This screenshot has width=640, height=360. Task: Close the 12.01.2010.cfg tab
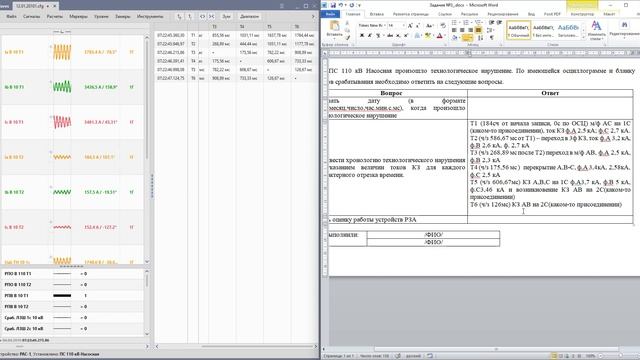pyautogui.click(x=55, y=6)
